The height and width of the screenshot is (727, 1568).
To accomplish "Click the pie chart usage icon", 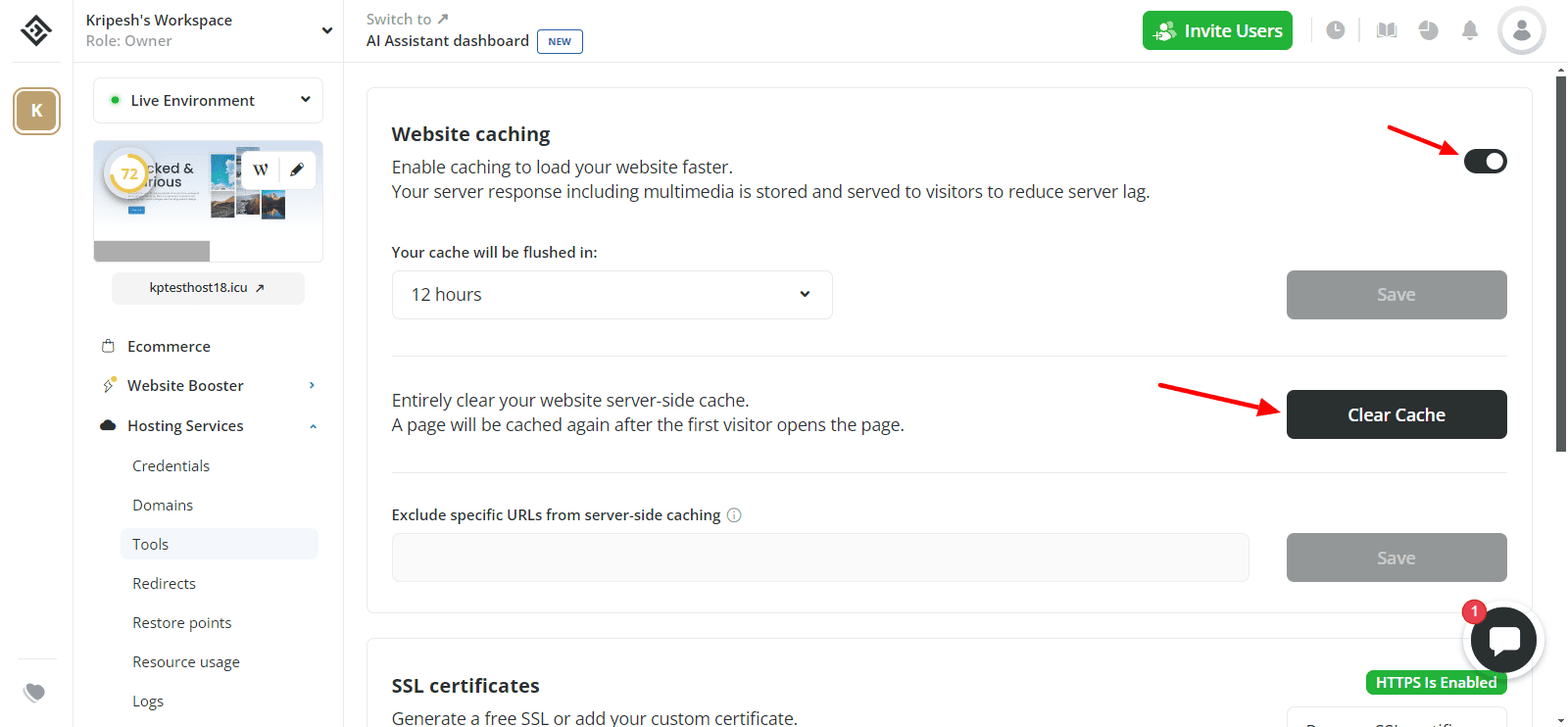I will coord(1428,30).
